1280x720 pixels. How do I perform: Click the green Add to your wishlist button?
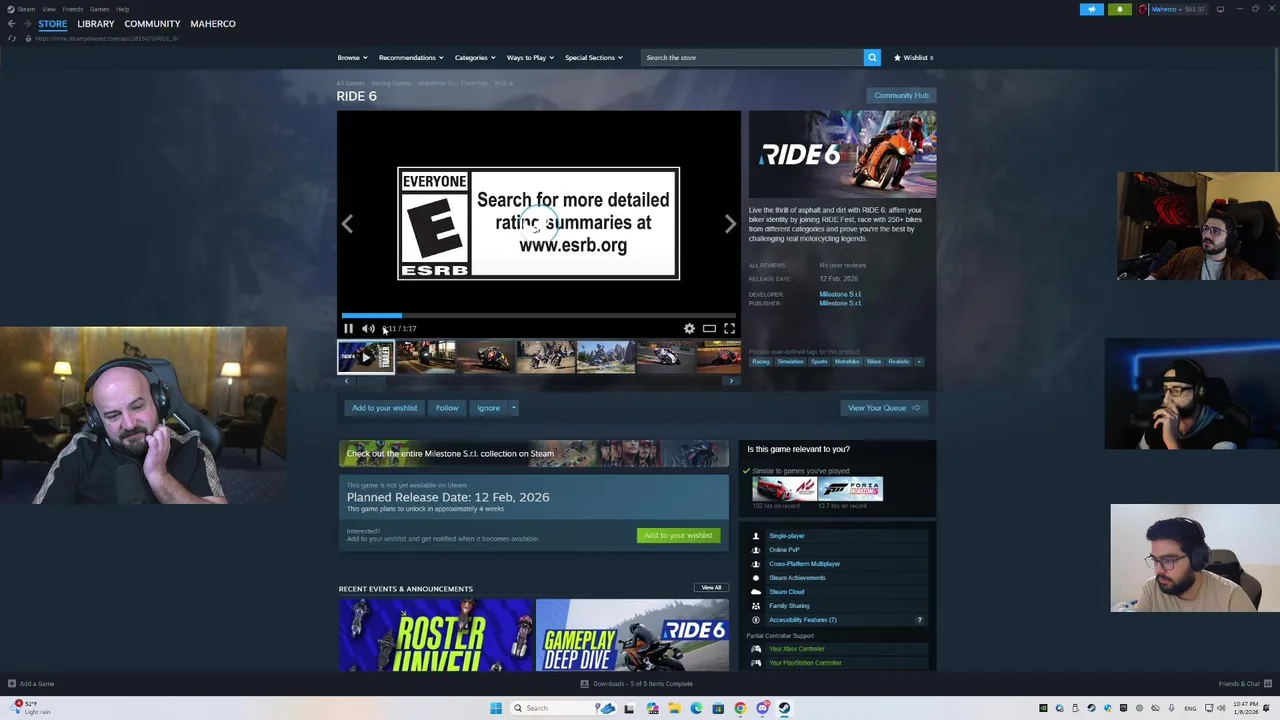[x=678, y=536]
